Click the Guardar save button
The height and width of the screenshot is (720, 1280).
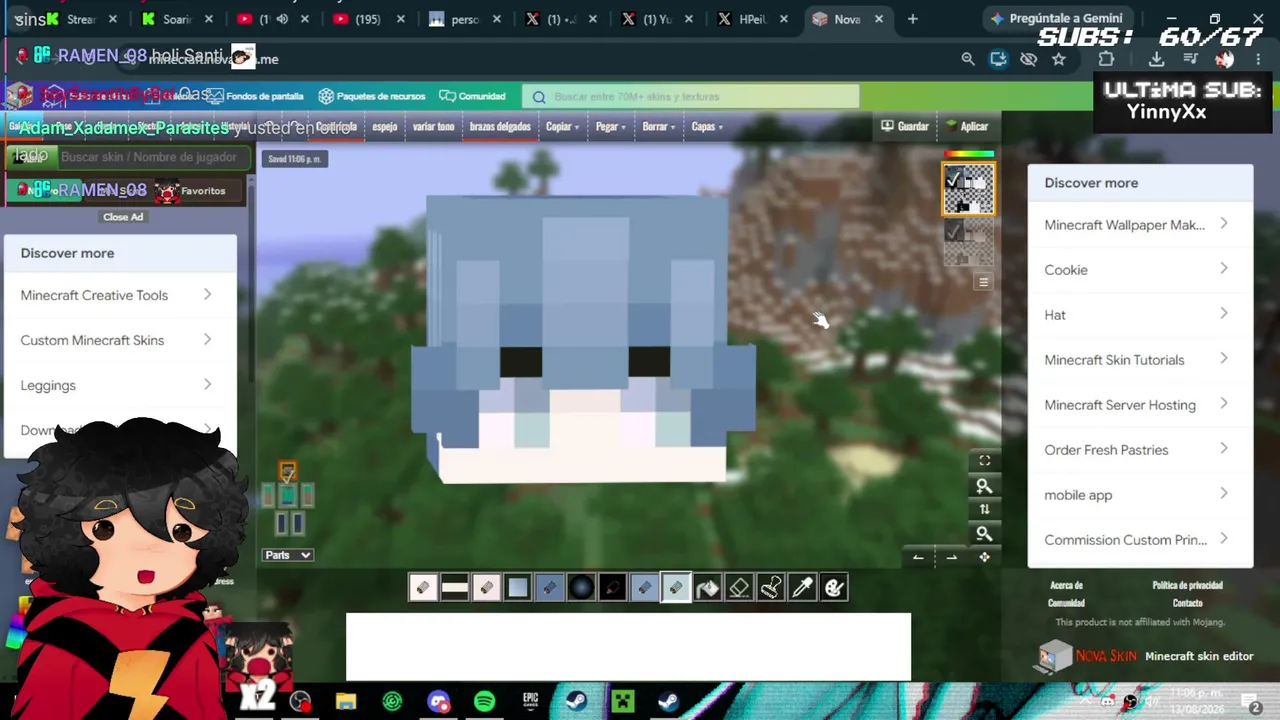click(906, 127)
